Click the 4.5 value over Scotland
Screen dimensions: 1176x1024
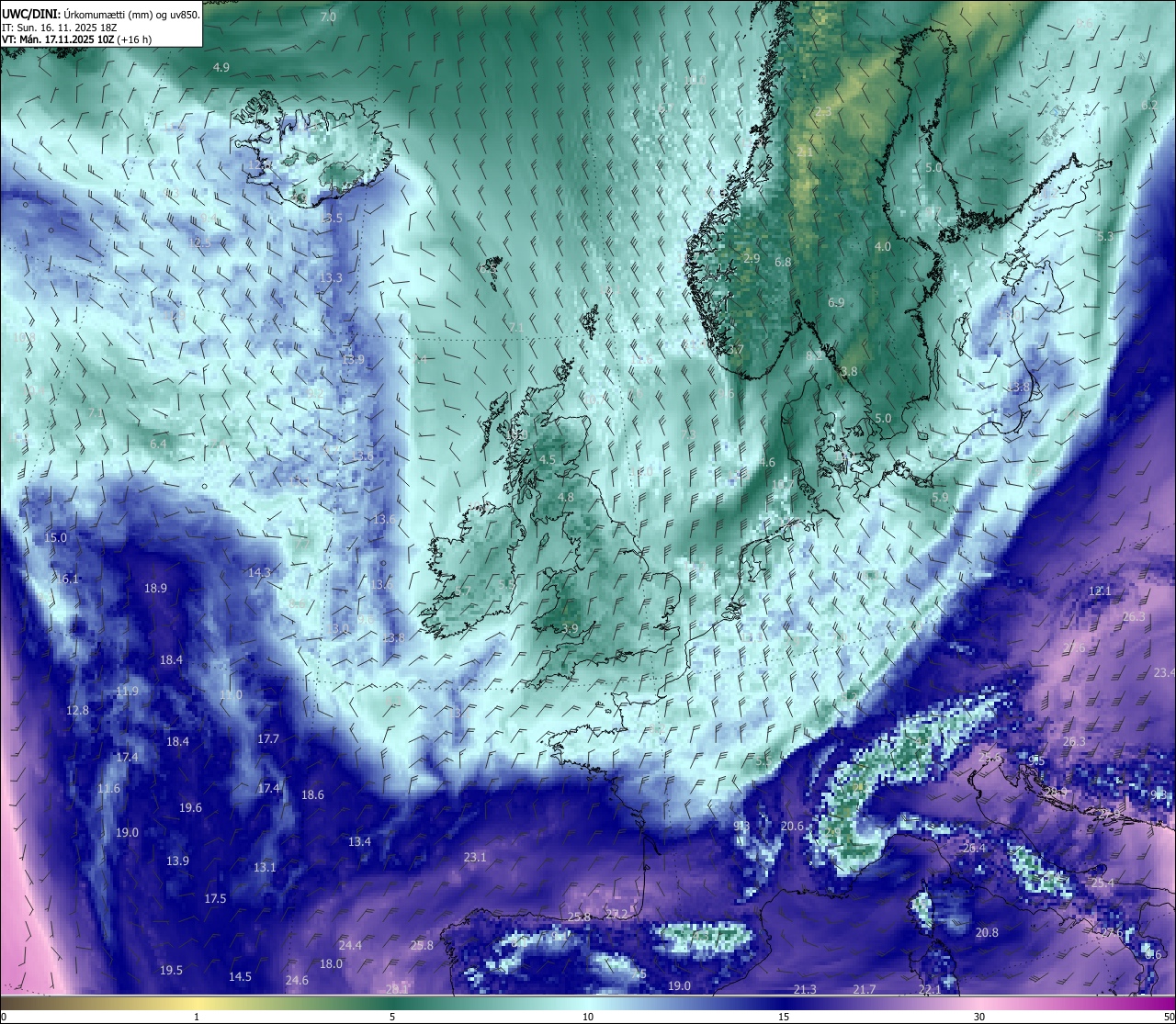548,459
